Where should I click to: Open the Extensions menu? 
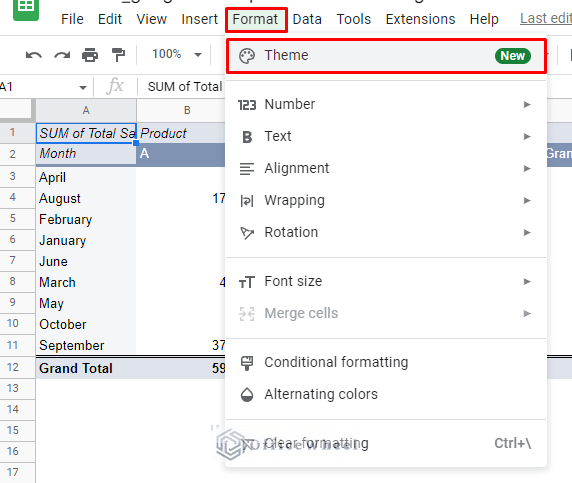420,19
